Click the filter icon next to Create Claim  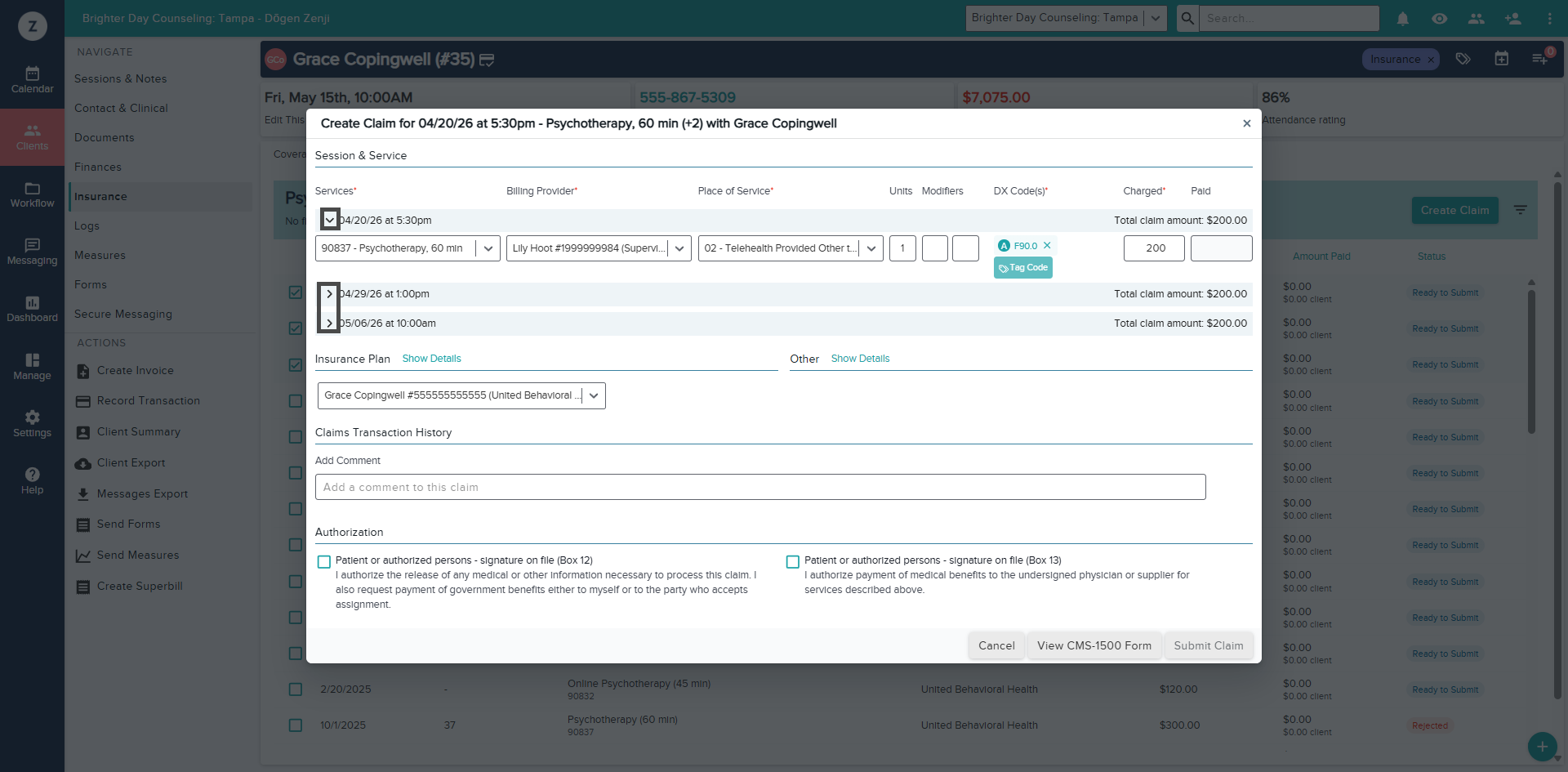[x=1521, y=210]
